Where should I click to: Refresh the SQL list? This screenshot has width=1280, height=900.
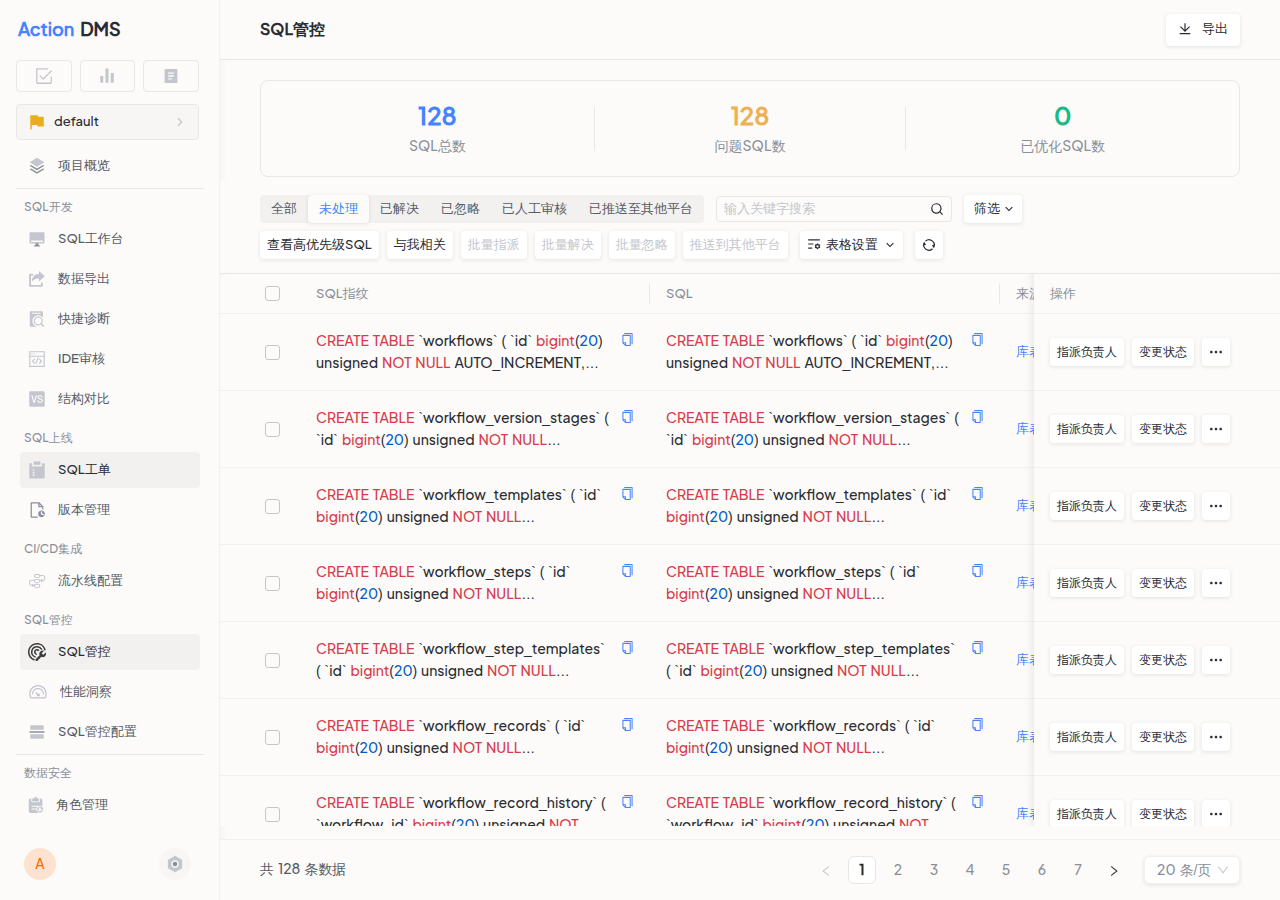(x=928, y=244)
